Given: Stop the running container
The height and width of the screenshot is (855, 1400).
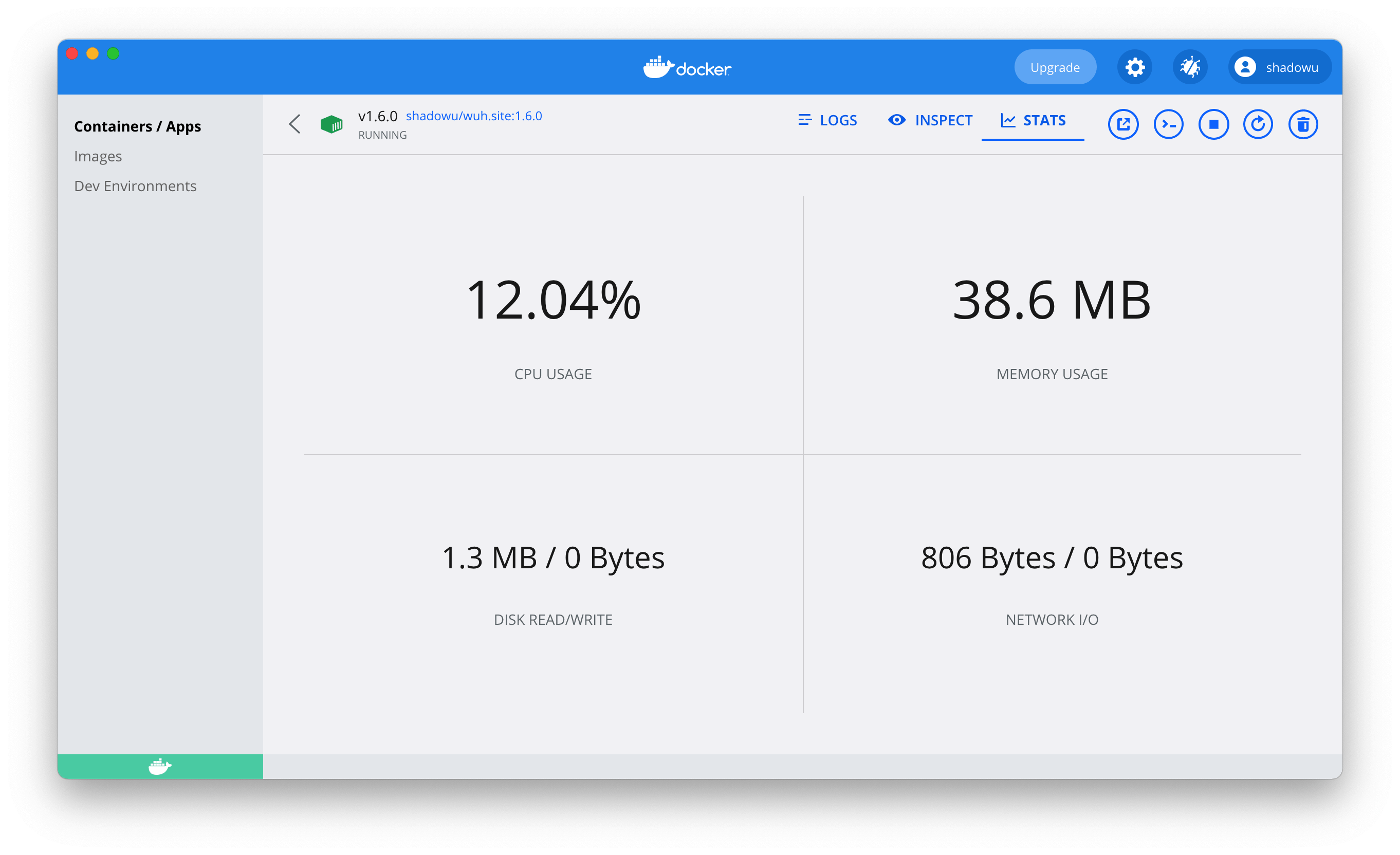Looking at the screenshot, I should (1213, 124).
